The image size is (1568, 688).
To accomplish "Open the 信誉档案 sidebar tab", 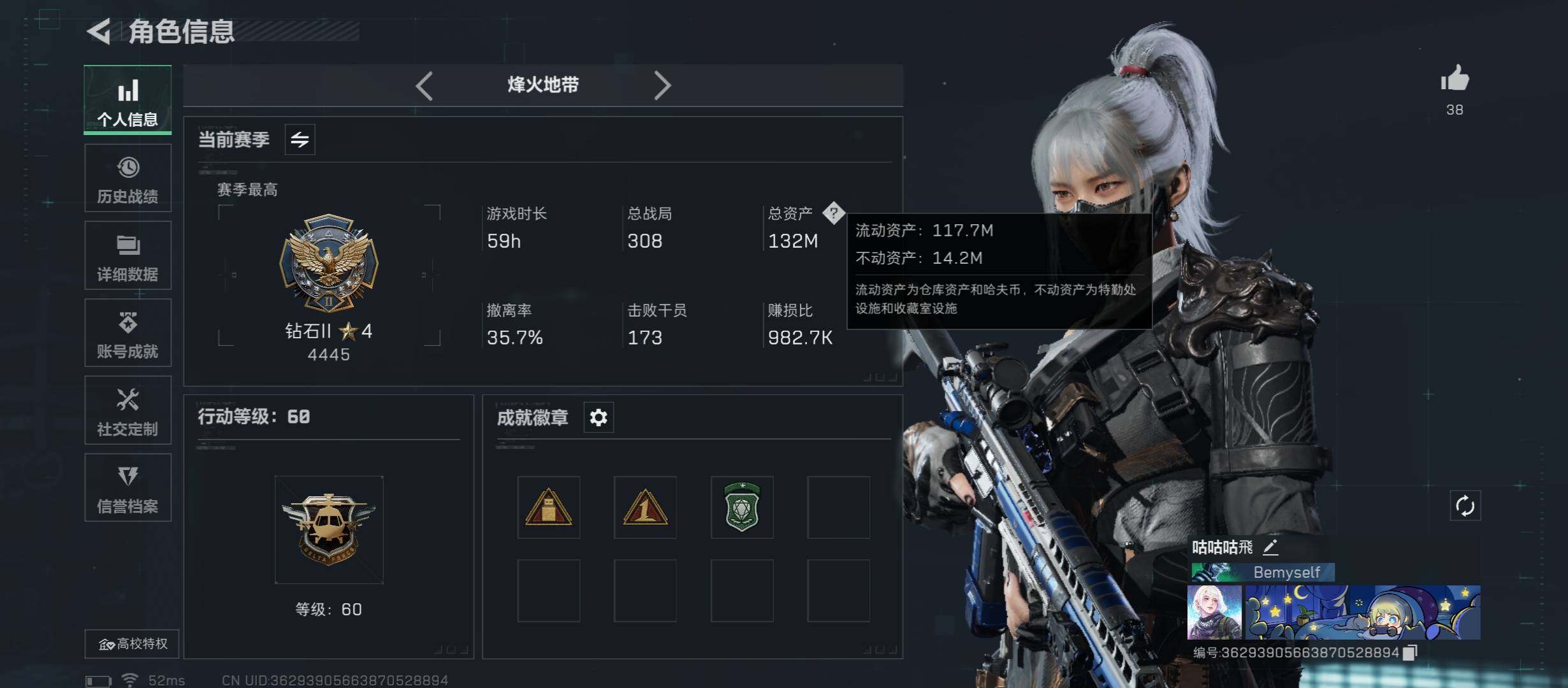I will [x=128, y=487].
